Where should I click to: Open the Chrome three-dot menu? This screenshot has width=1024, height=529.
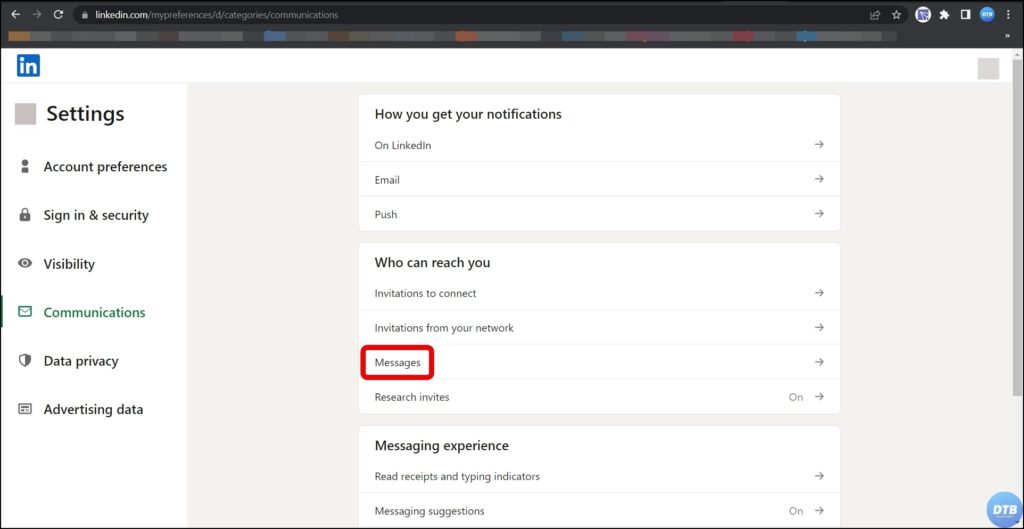1009,14
